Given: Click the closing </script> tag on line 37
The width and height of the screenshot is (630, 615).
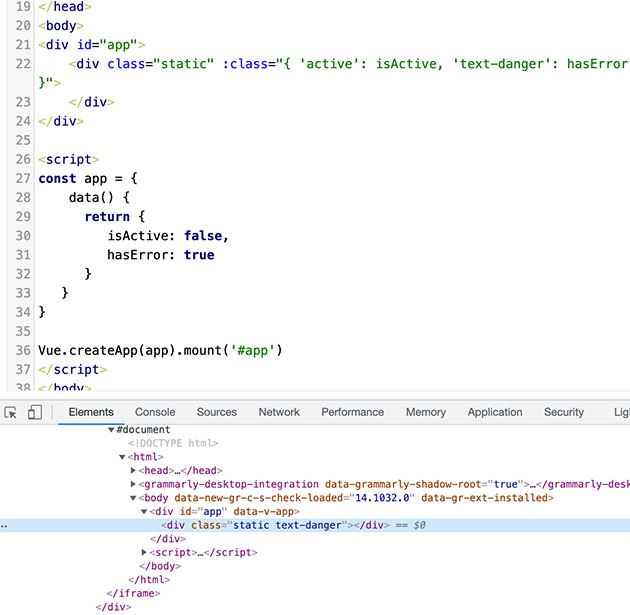Looking at the screenshot, I should pyautogui.click(x=73, y=370).
